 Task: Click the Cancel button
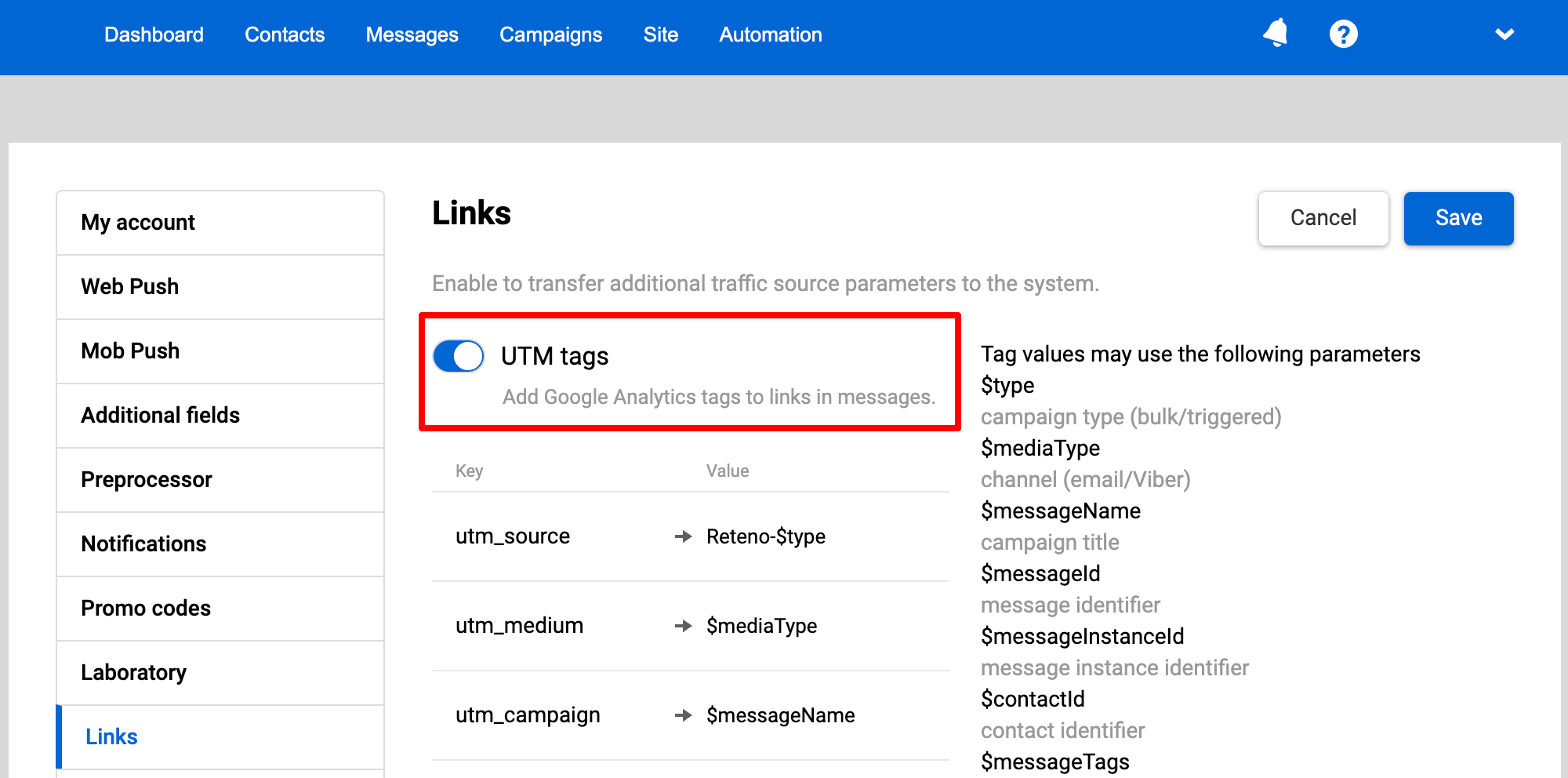[x=1323, y=218]
